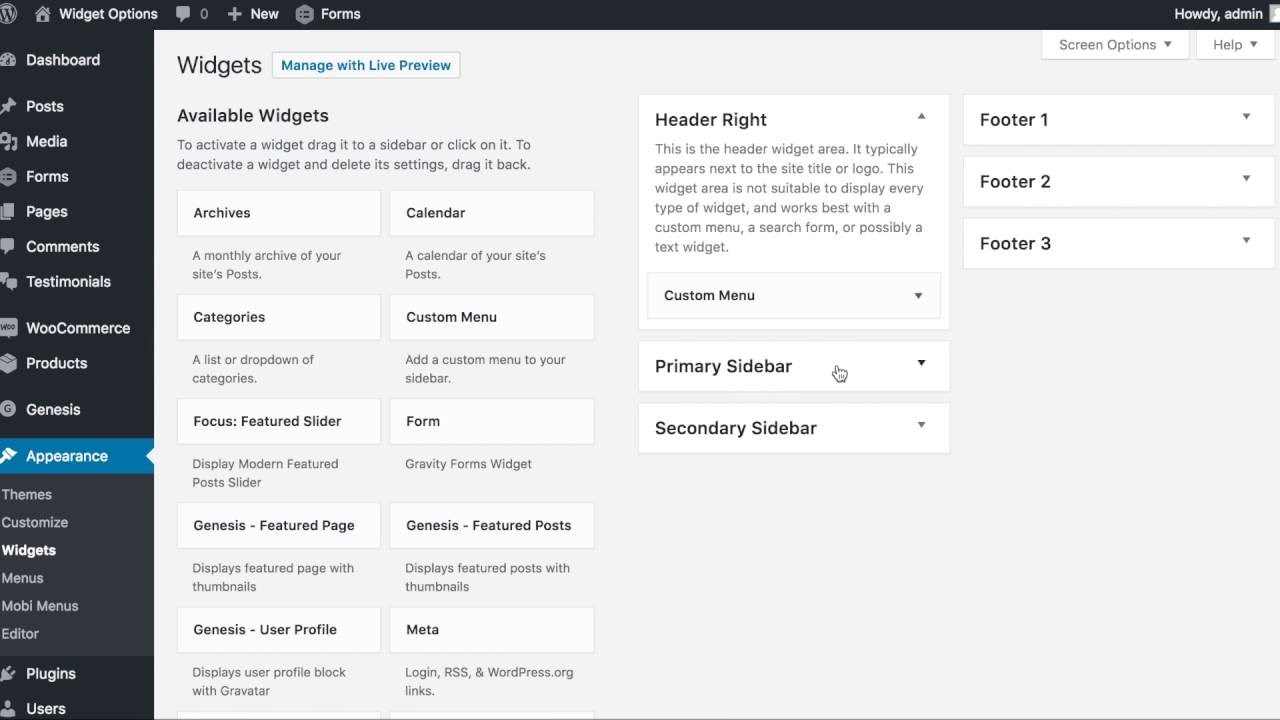Click the Users icon in sidebar
The width and height of the screenshot is (1280, 720).
click(8, 708)
